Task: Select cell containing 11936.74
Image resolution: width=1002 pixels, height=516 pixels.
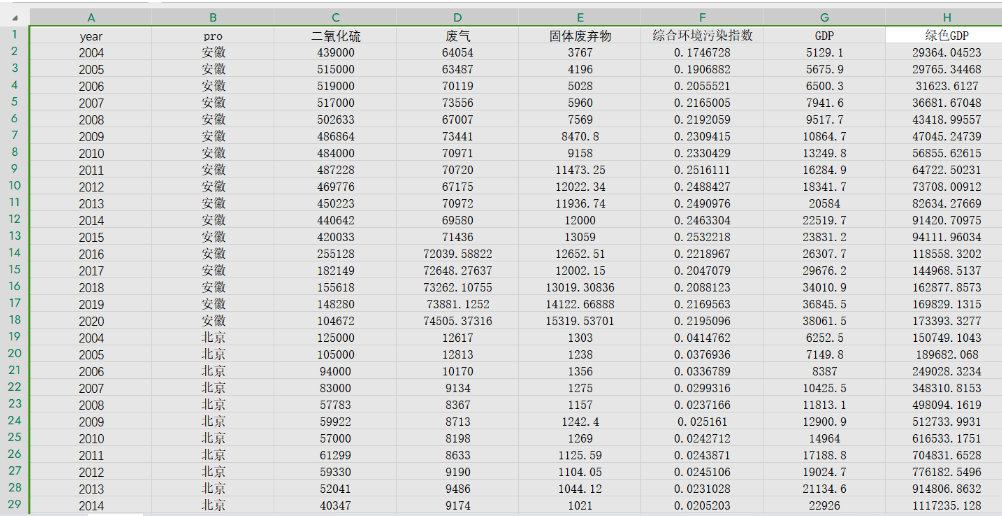Action: [x=580, y=203]
